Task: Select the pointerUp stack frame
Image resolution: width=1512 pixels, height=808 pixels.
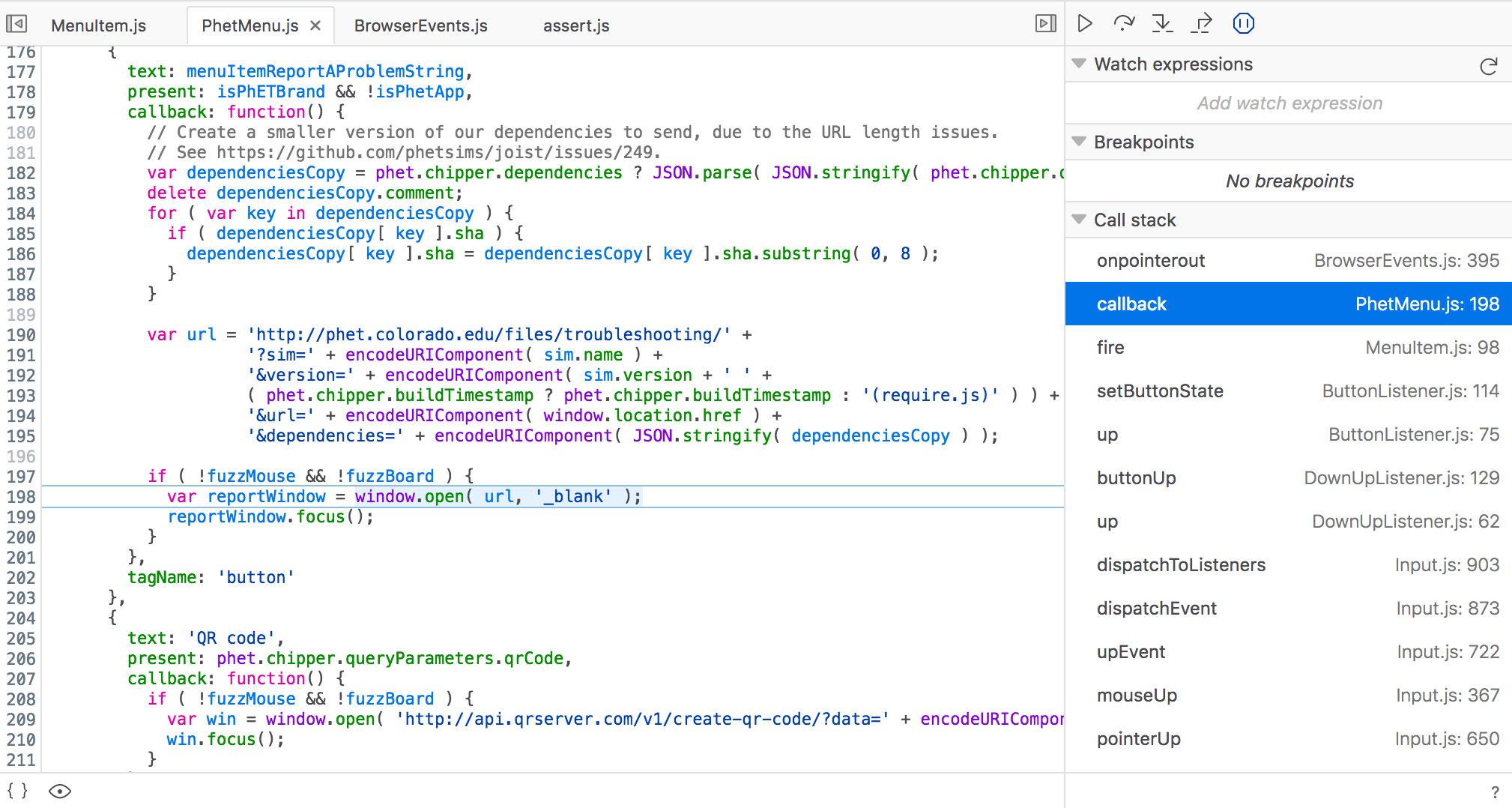Action: point(1289,738)
